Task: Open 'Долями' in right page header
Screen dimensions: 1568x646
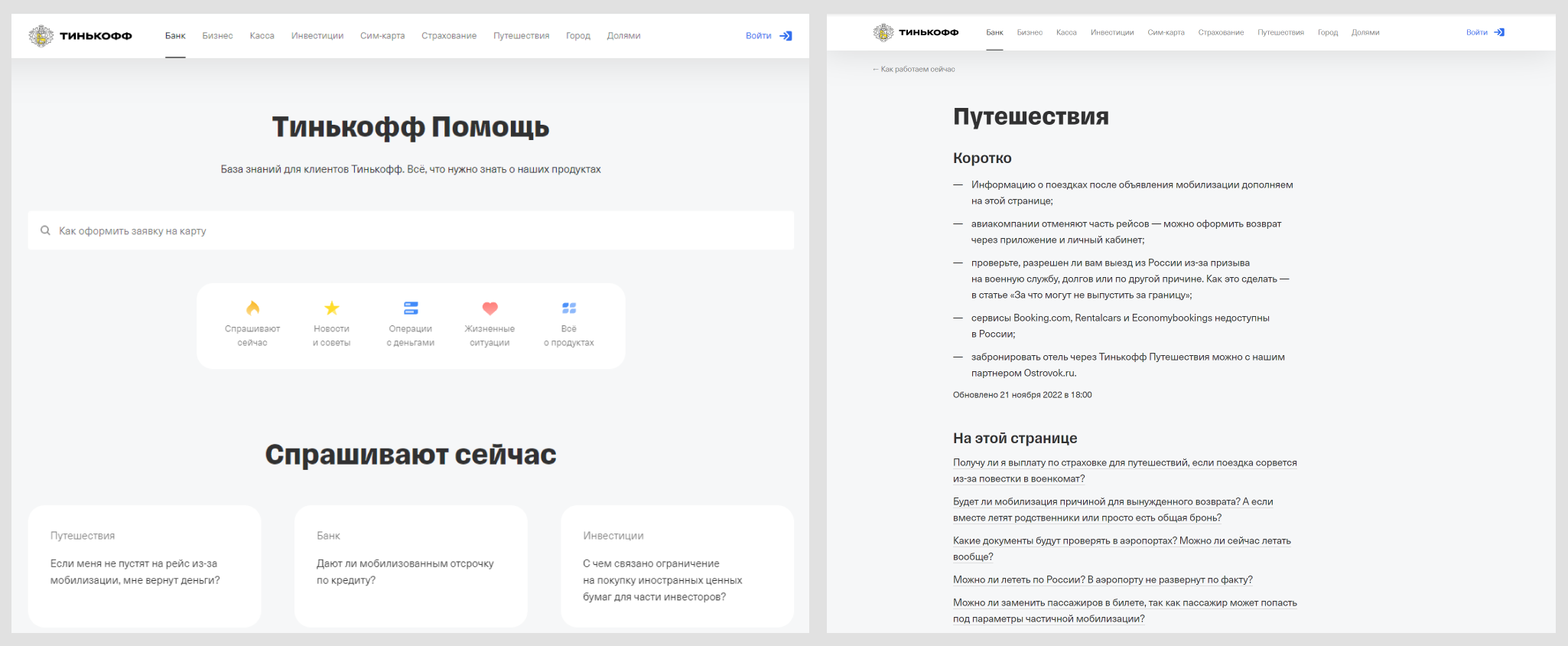Action: tap(1365, 32)
